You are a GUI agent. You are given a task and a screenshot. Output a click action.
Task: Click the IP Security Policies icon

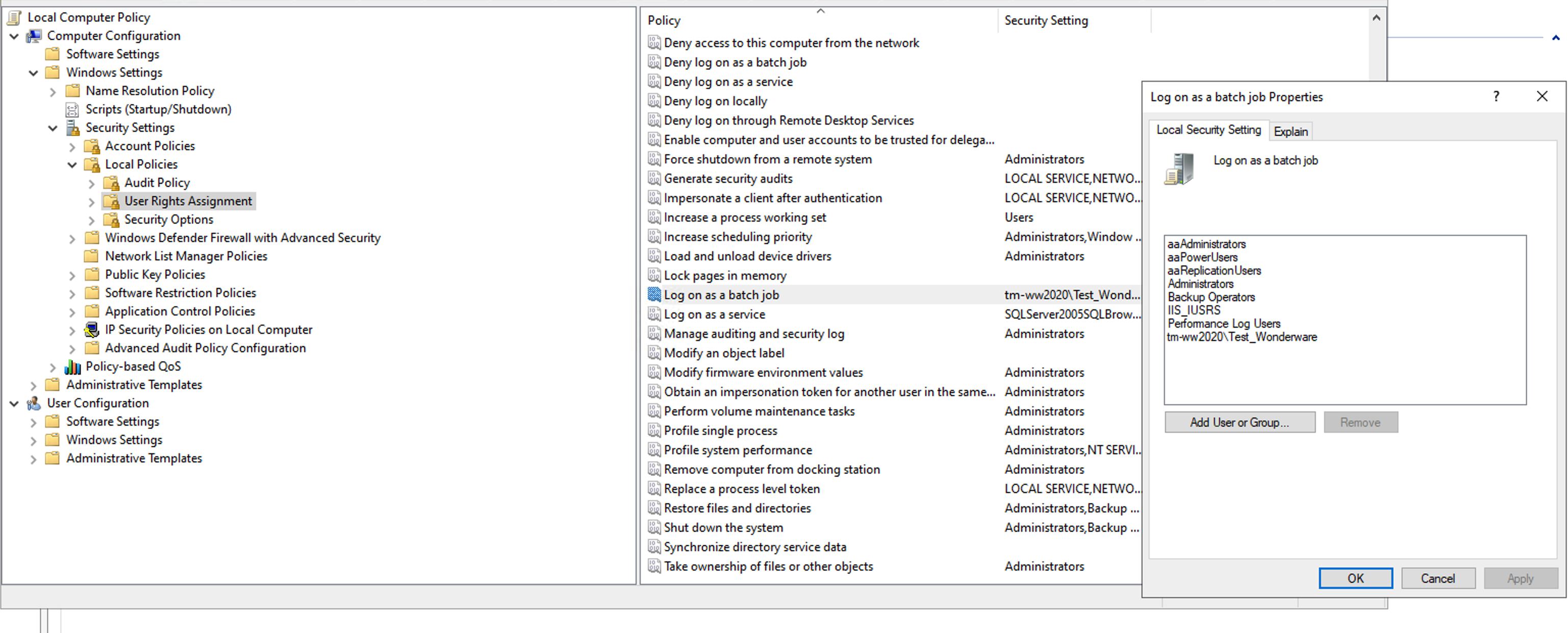[91, 330]
